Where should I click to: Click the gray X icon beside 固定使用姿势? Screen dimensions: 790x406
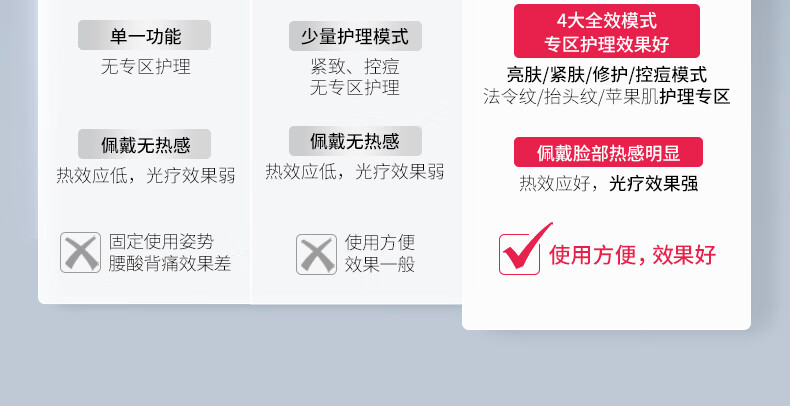[81, 252]
